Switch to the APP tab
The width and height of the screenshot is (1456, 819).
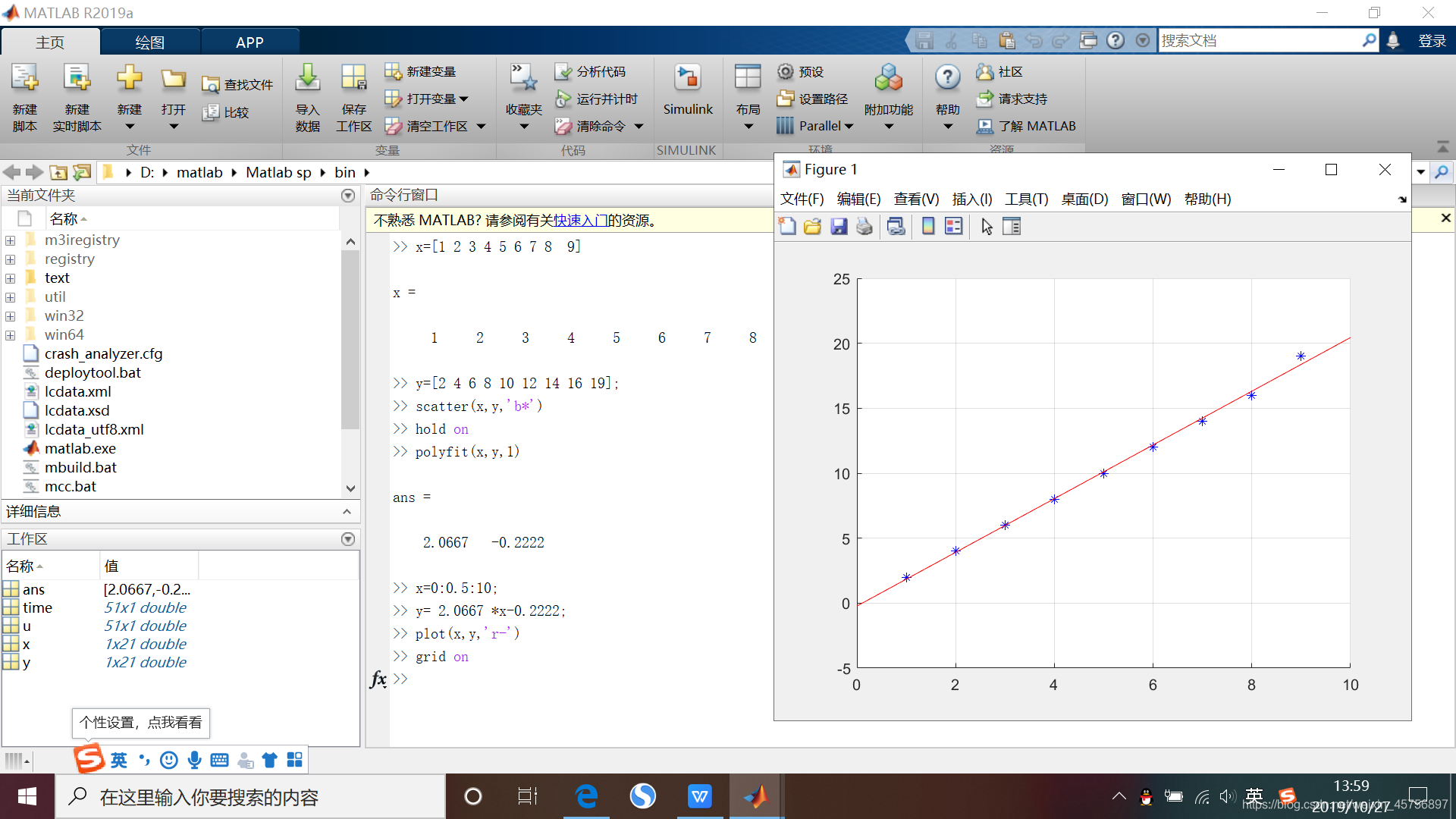click(x=249, y=42)
